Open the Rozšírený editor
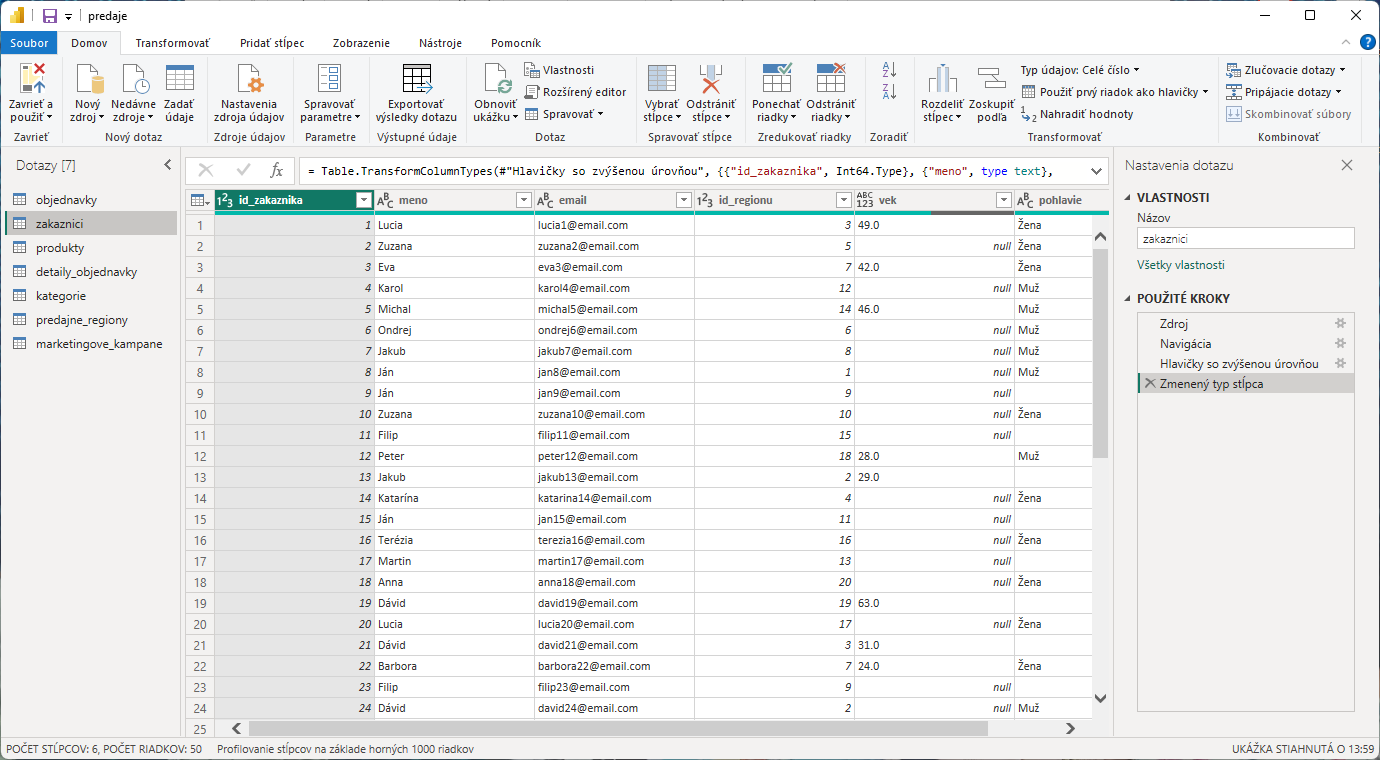The image size is (1380, 760). 575,92
